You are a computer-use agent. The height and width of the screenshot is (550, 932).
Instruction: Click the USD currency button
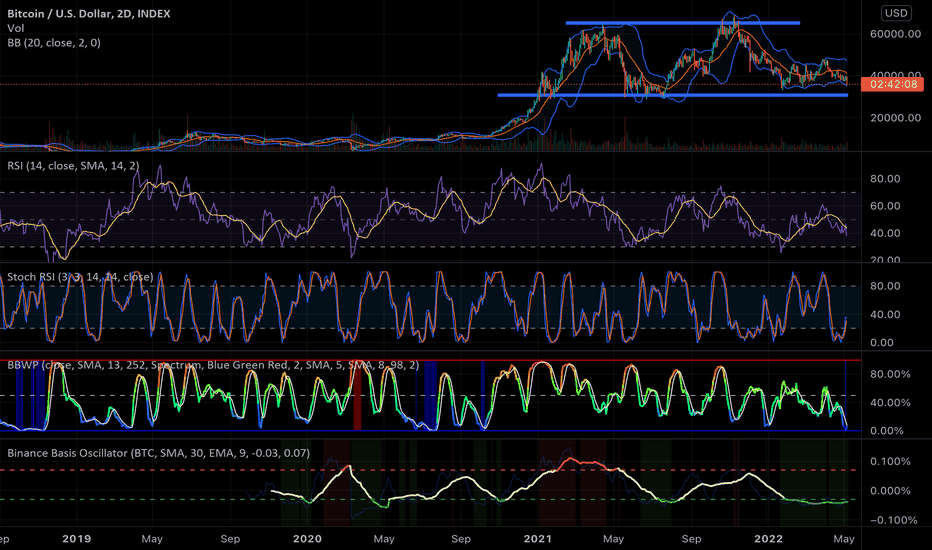click(x=896, y=13)
